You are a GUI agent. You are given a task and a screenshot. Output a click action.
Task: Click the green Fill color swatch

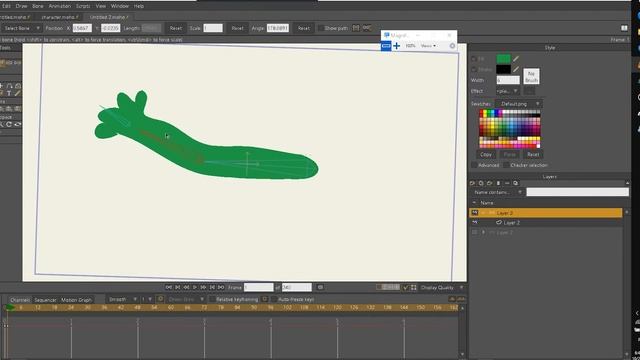click(x=503, y=59)
